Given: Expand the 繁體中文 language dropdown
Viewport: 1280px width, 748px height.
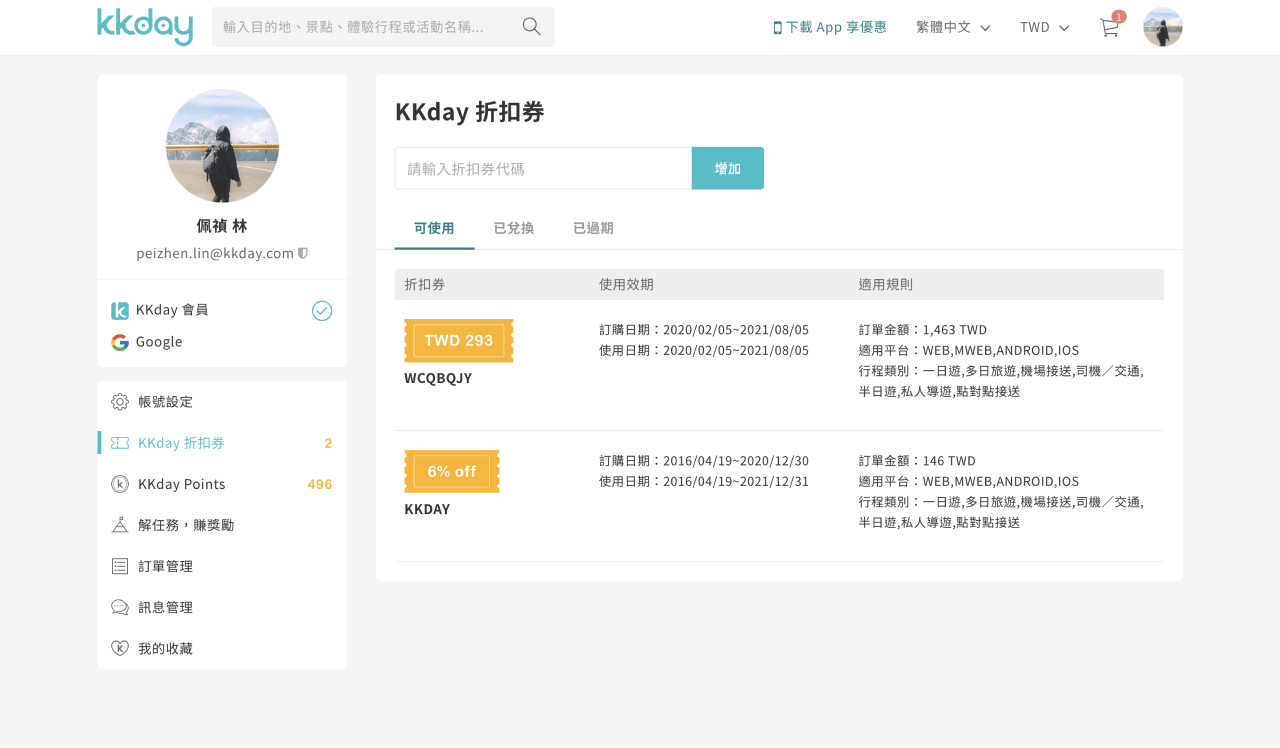Looking at the screenshot, I should [x=953, y=27].
